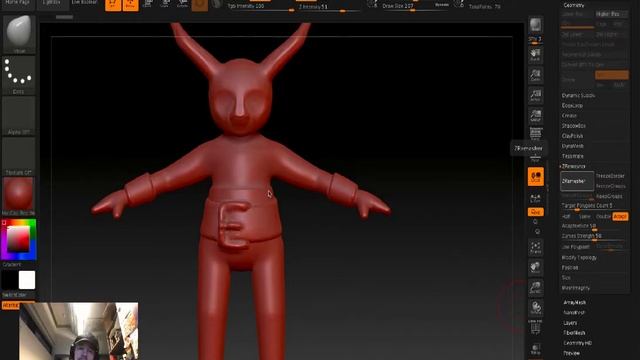Toggle the orange Local rotation button

click(536, 177)
